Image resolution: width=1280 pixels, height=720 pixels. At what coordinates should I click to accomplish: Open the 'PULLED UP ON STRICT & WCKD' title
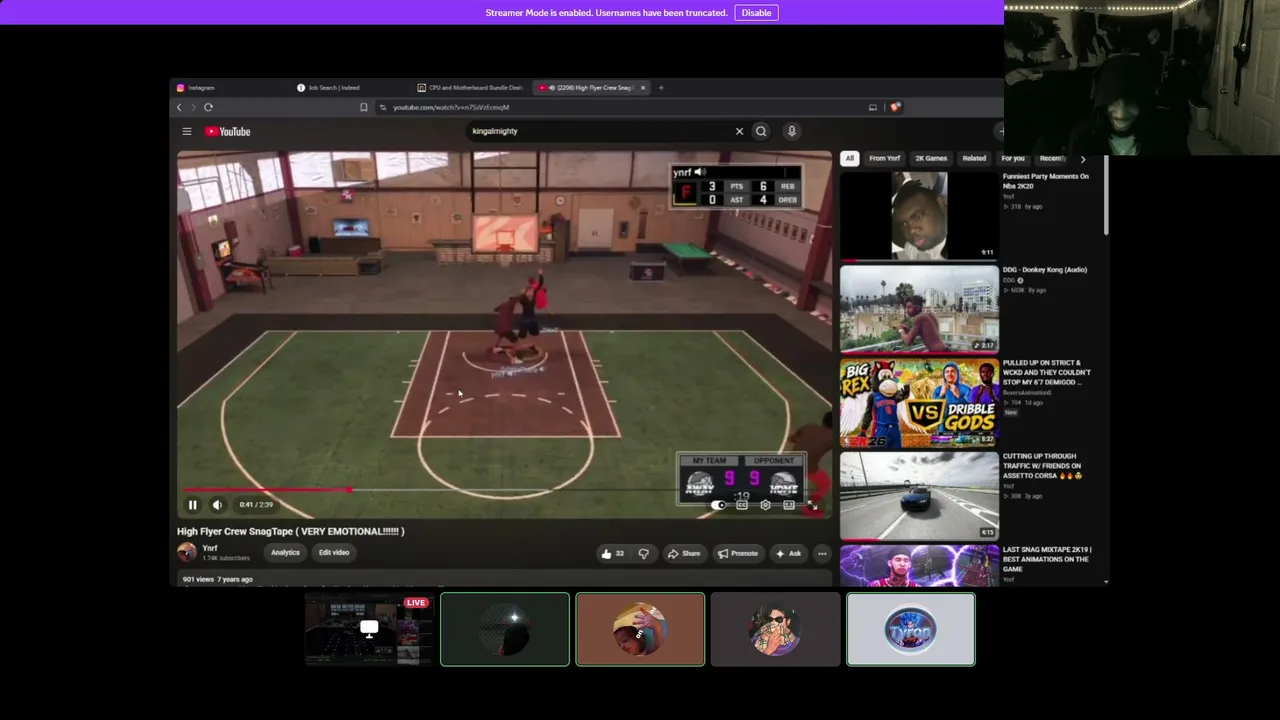click(1047, 373)
